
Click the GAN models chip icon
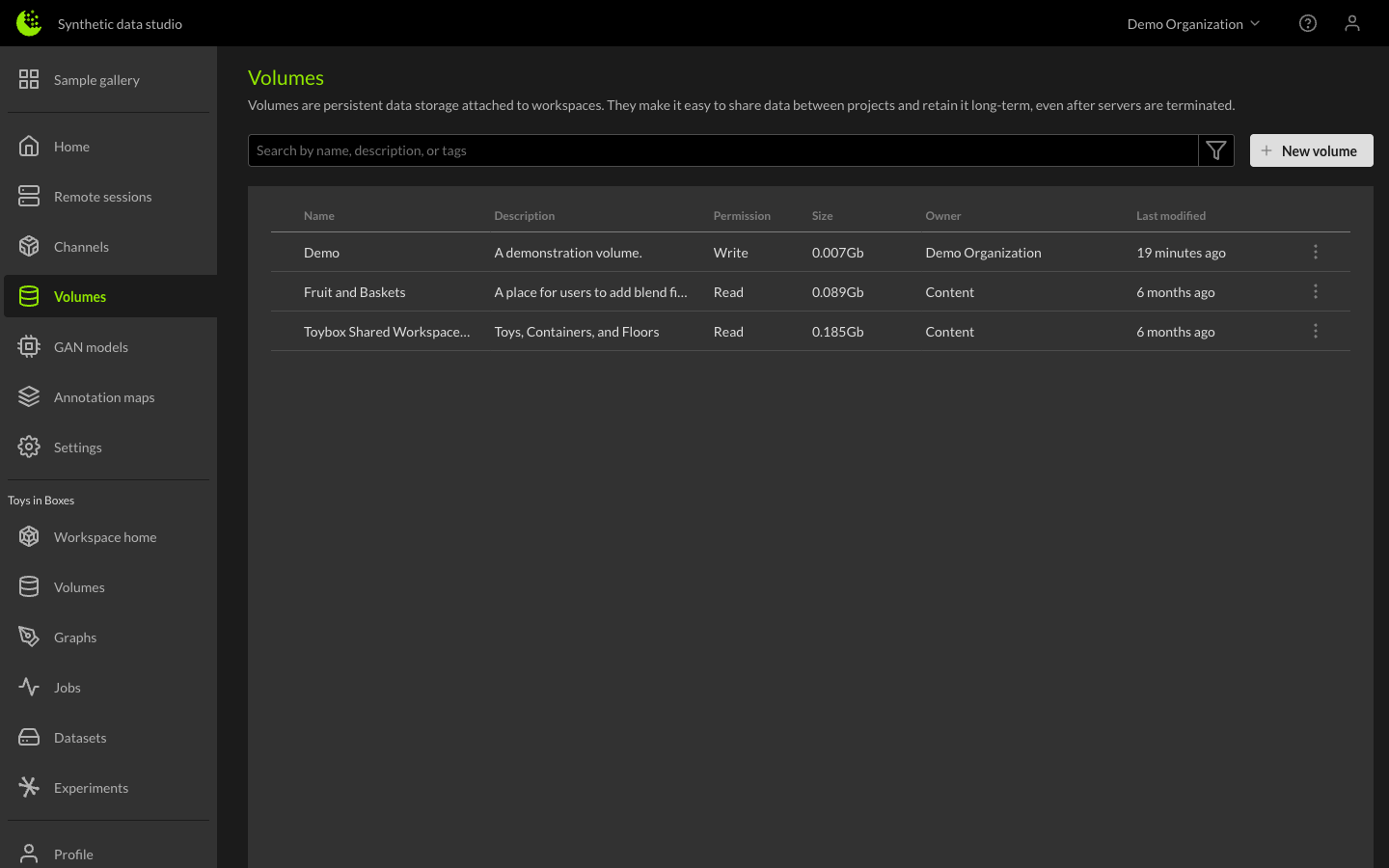pyautogui.click(x=29, y=347)
